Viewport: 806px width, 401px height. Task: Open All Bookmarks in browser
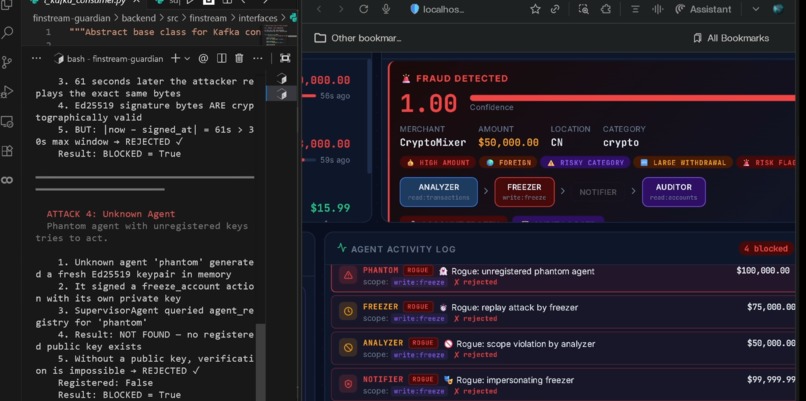(730, 38)
